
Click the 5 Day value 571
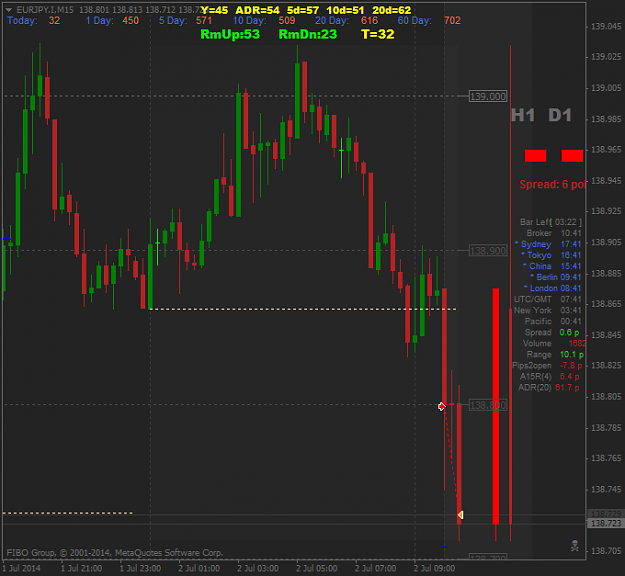pyautogui.click(x=204, y=20)
